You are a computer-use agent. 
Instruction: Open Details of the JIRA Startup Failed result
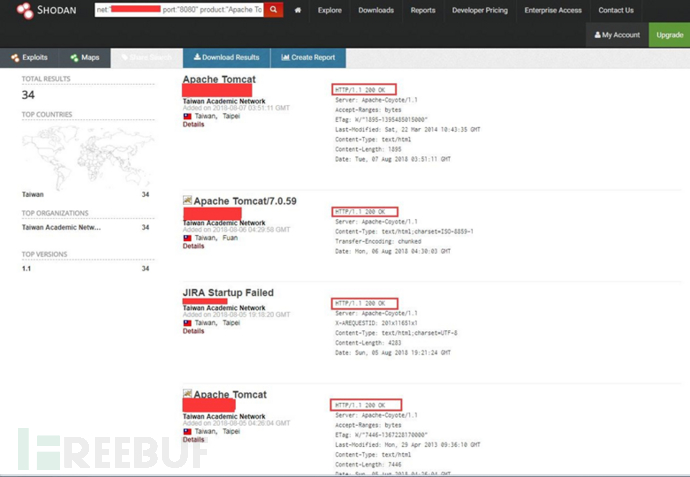[x=193, y=331]
